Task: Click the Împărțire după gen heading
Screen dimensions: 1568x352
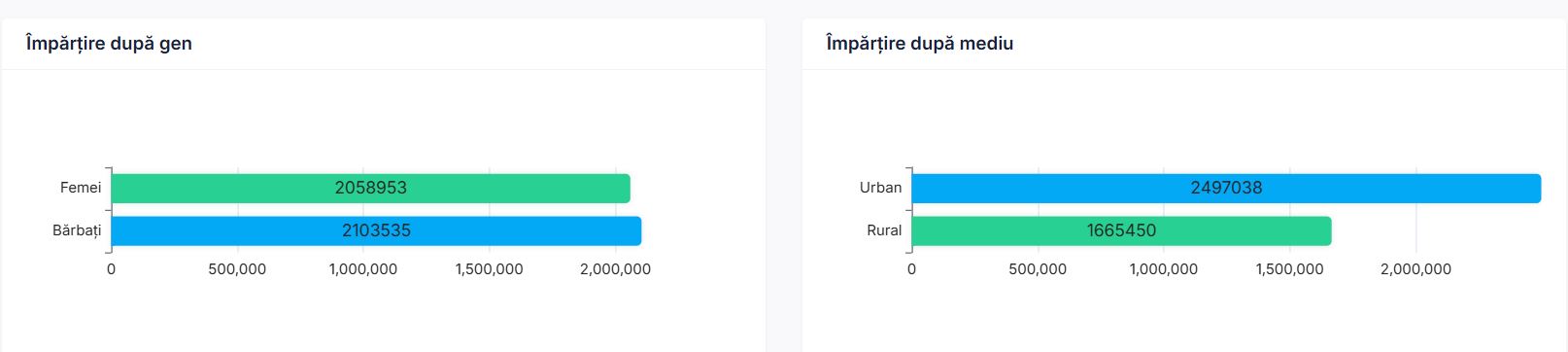Action: click(x=109, y=44)
